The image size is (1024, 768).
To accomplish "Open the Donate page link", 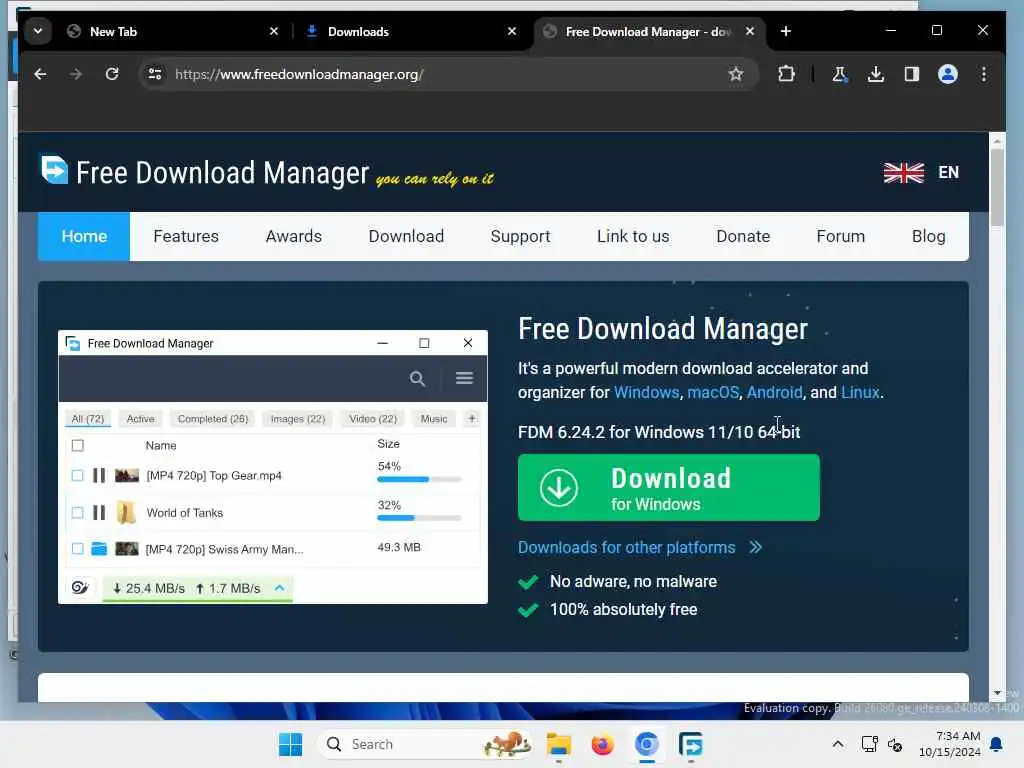I will (x=743, y=236).
